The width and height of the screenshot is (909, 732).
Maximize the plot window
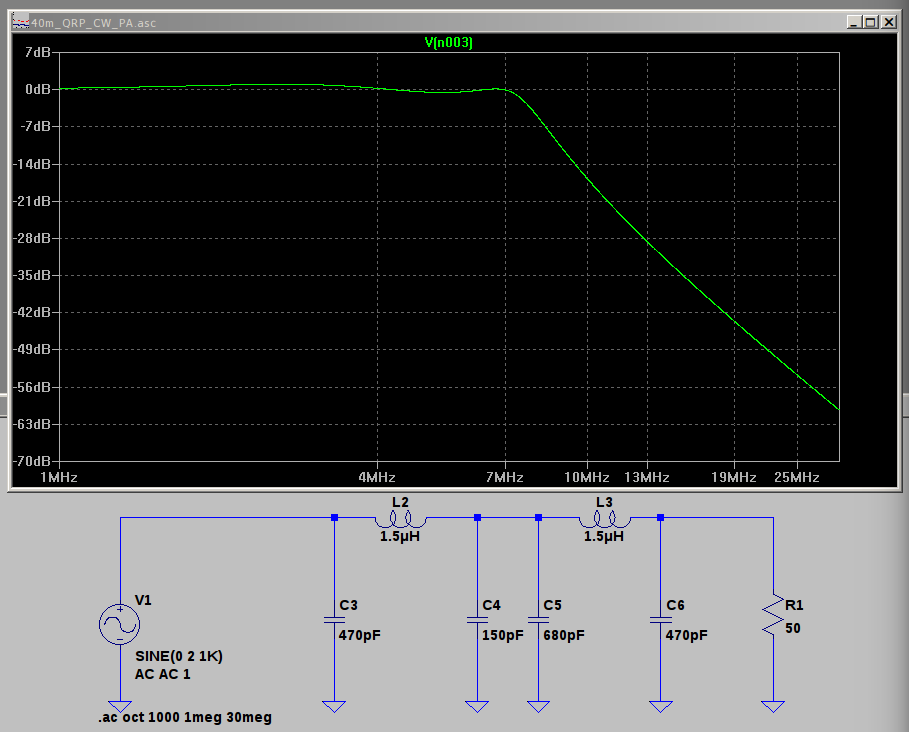[x=869, y=22]
